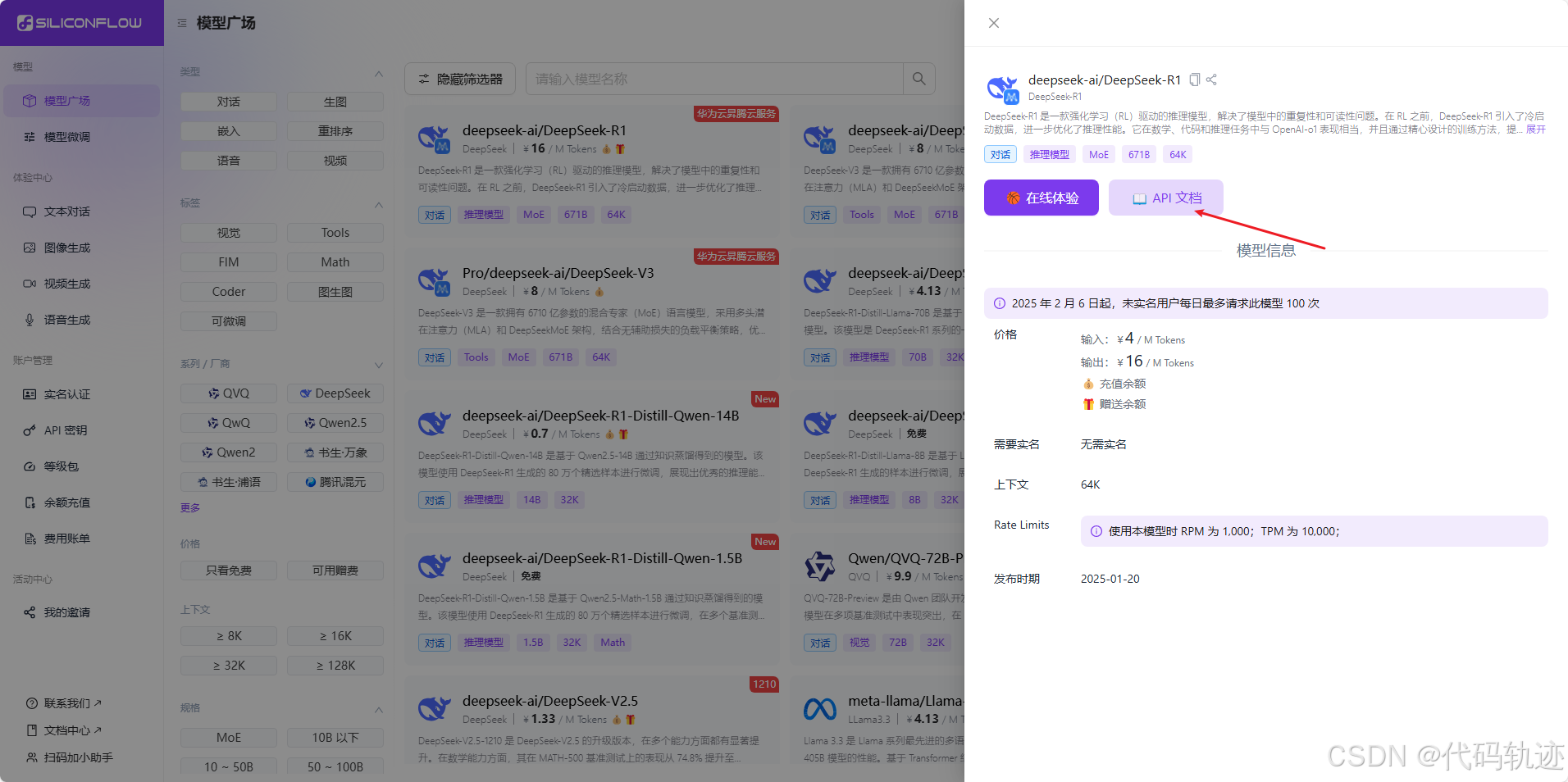Open 模型广场 in the sidebar
1568x782 pixels.
(81, 101)
